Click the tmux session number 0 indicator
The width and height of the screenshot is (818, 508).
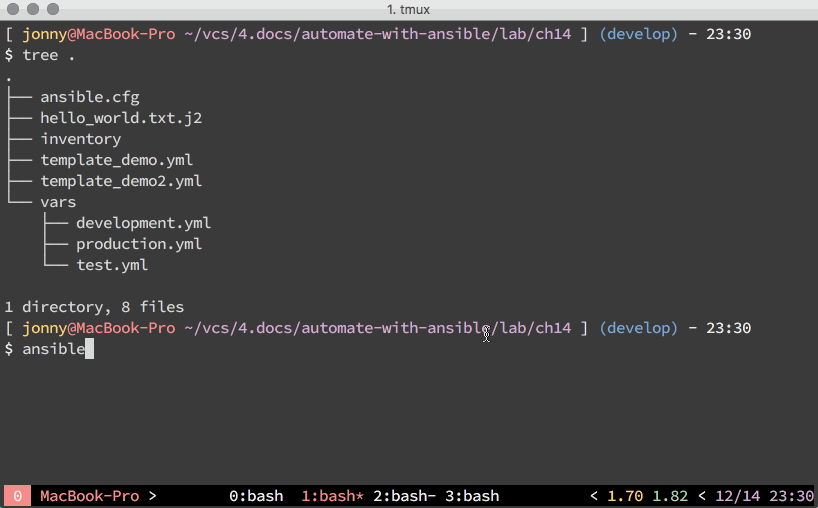(17, 496)
